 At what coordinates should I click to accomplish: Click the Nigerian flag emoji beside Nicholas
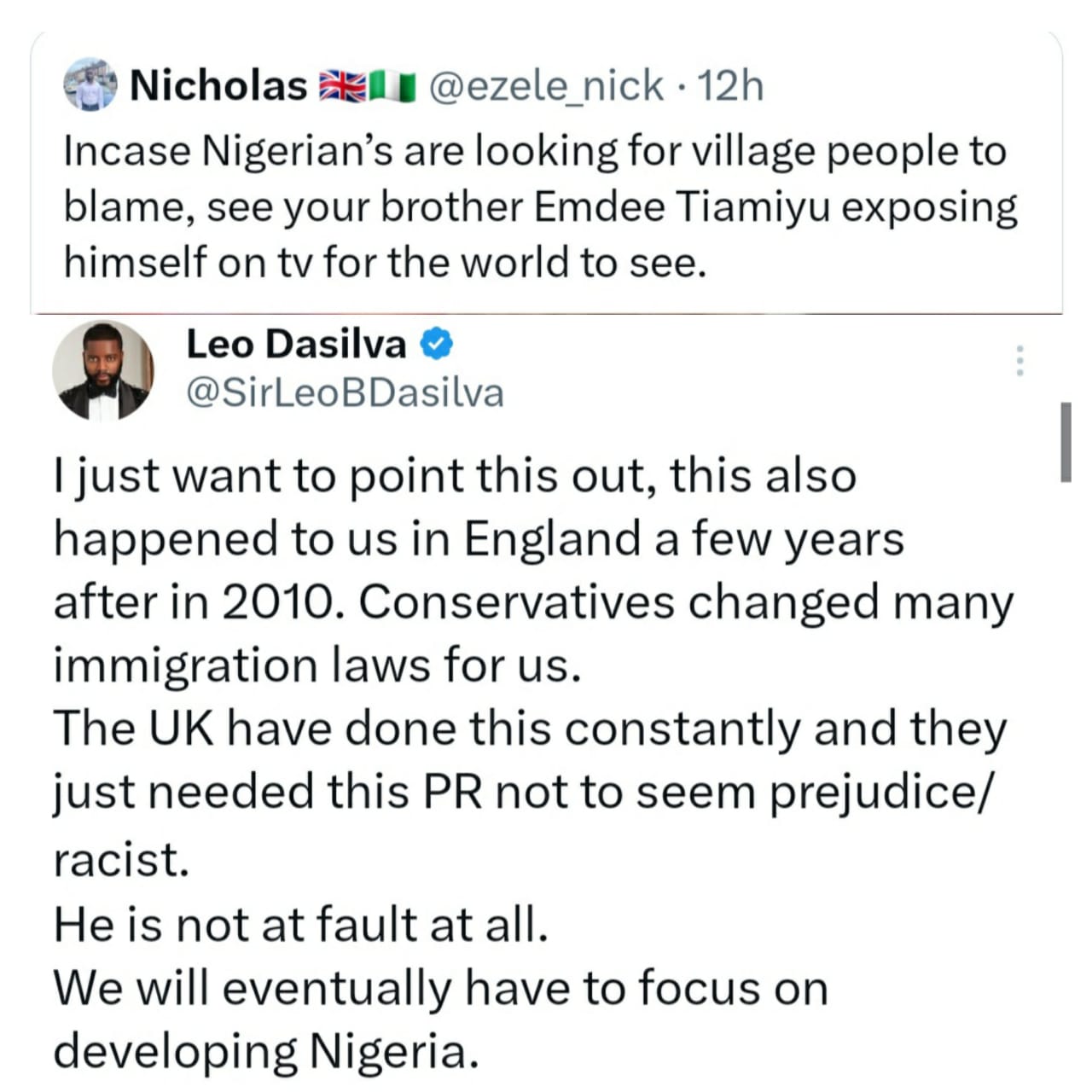point(392,86)
